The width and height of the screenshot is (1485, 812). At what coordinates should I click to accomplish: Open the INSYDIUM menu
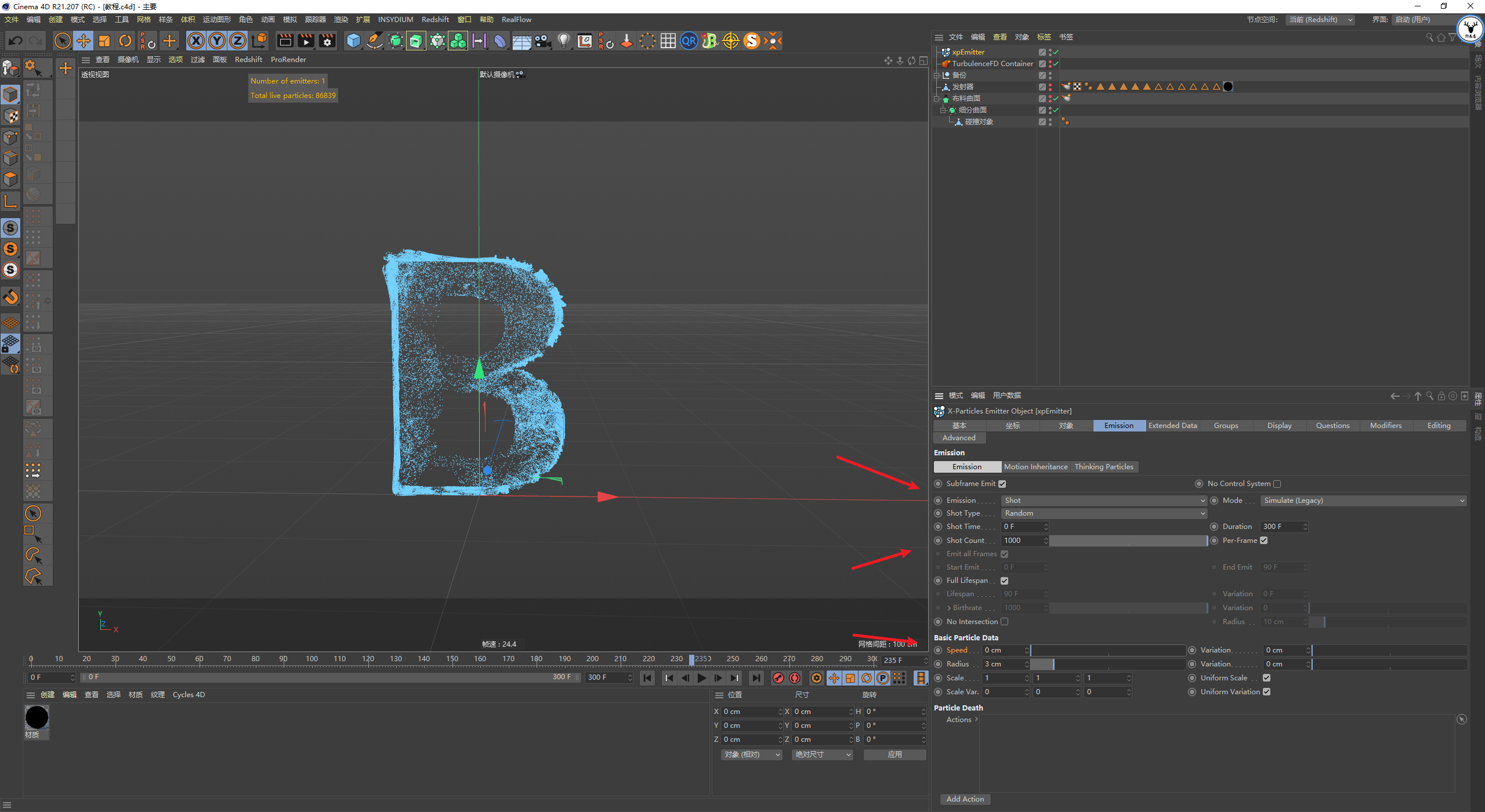[395, 20]
